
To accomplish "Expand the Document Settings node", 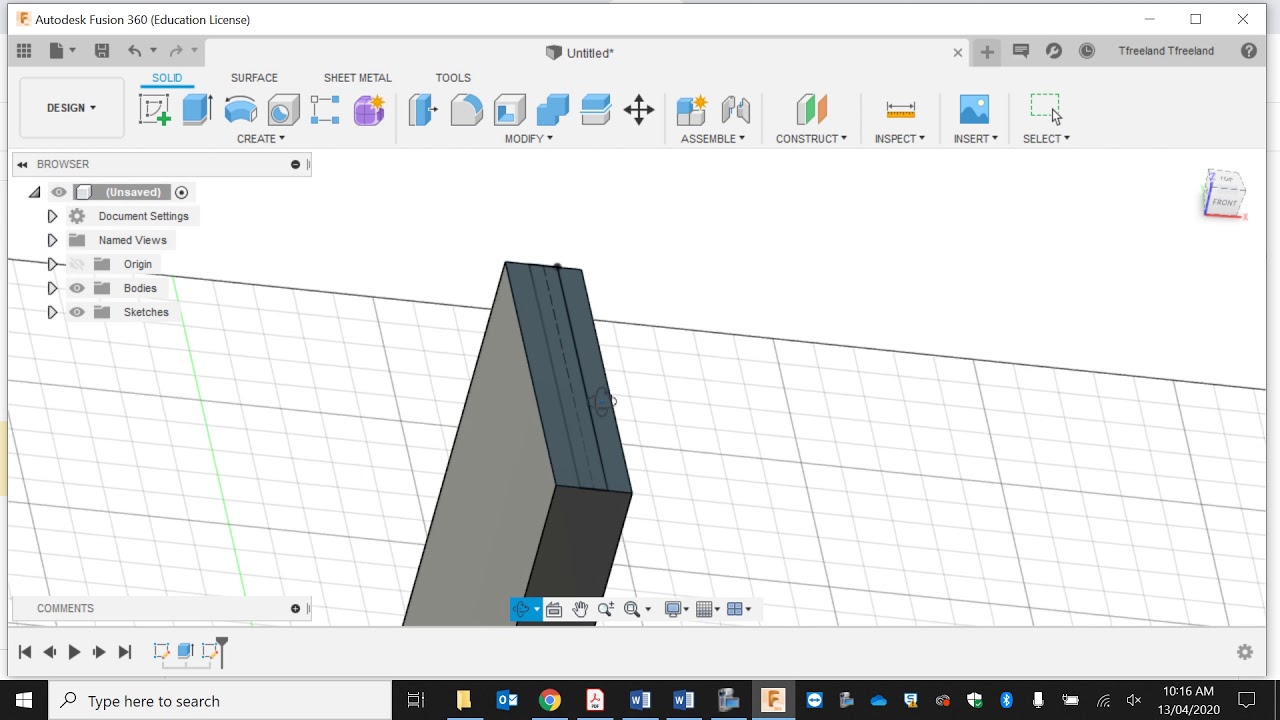I will coord(52,216).
